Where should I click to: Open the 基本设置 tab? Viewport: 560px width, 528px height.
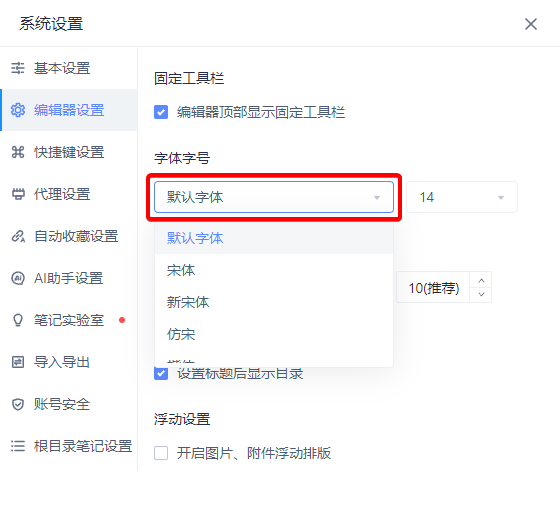pos(69,68)
